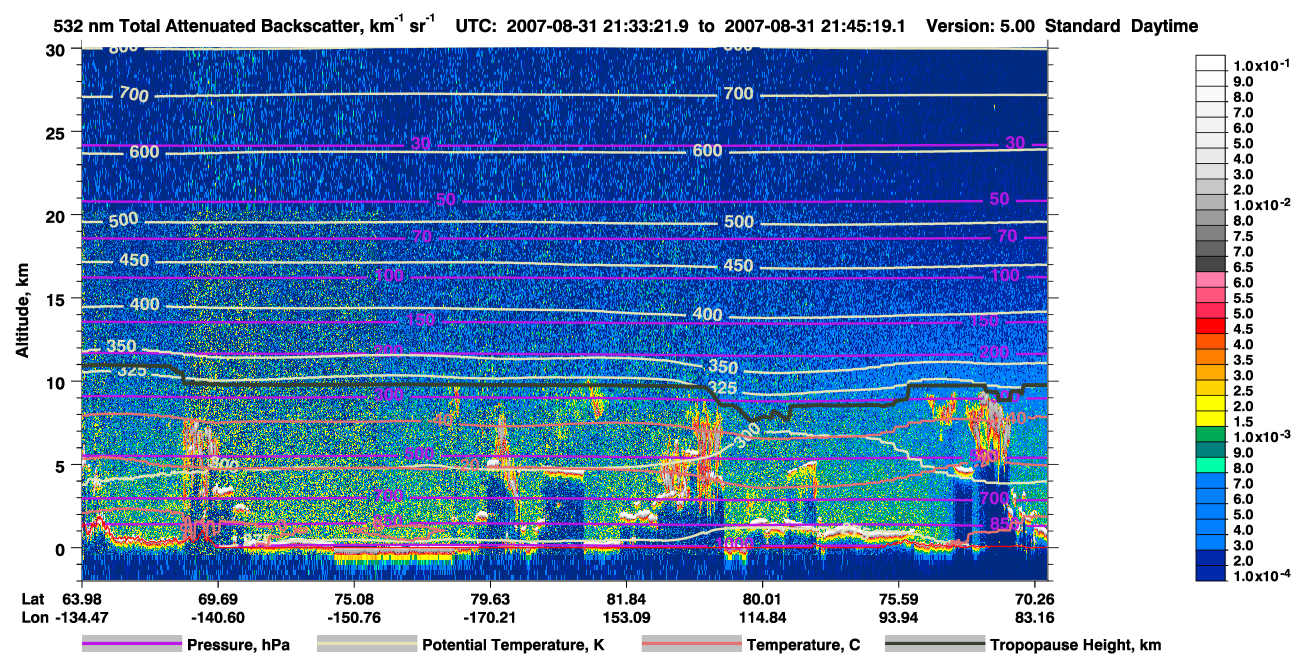Click 'Version: 5.00' in the header
Viewport: 1300px width, 667px height.
981,25
